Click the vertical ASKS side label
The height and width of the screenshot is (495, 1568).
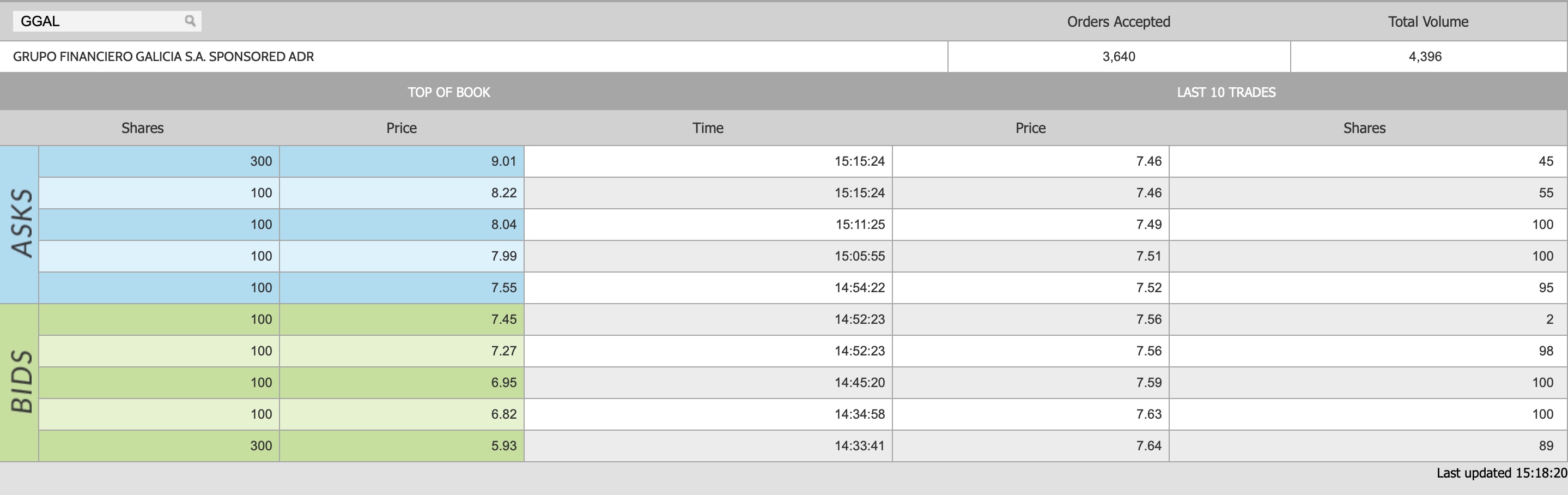click(x=21, y=224)
